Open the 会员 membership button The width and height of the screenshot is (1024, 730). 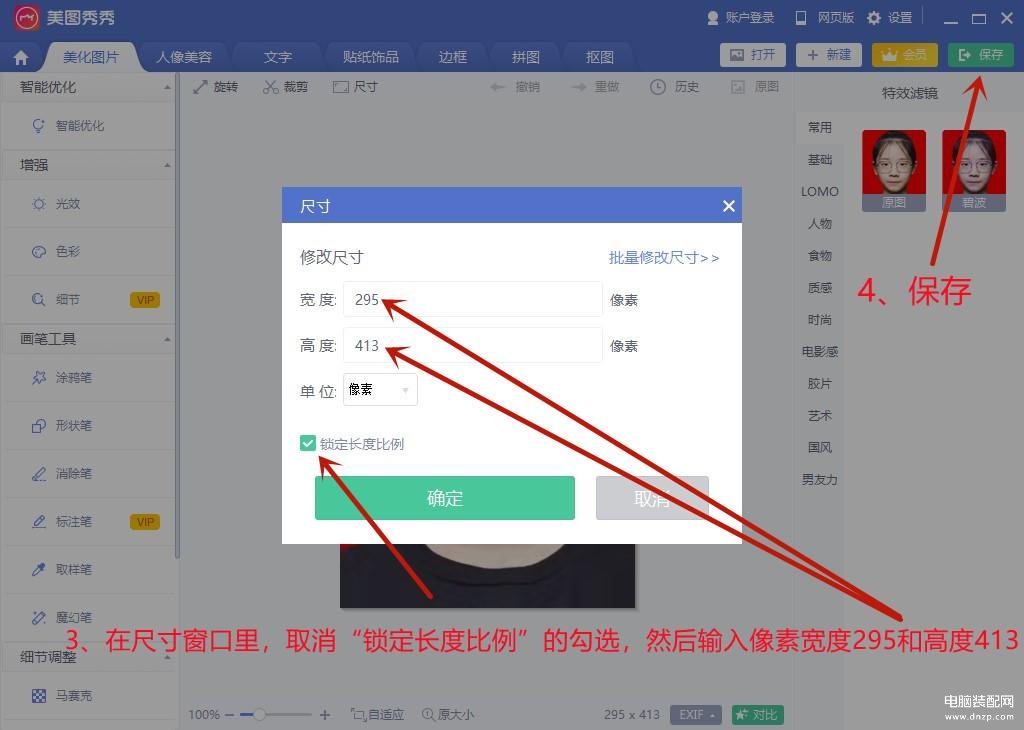(x=904, y=55)
